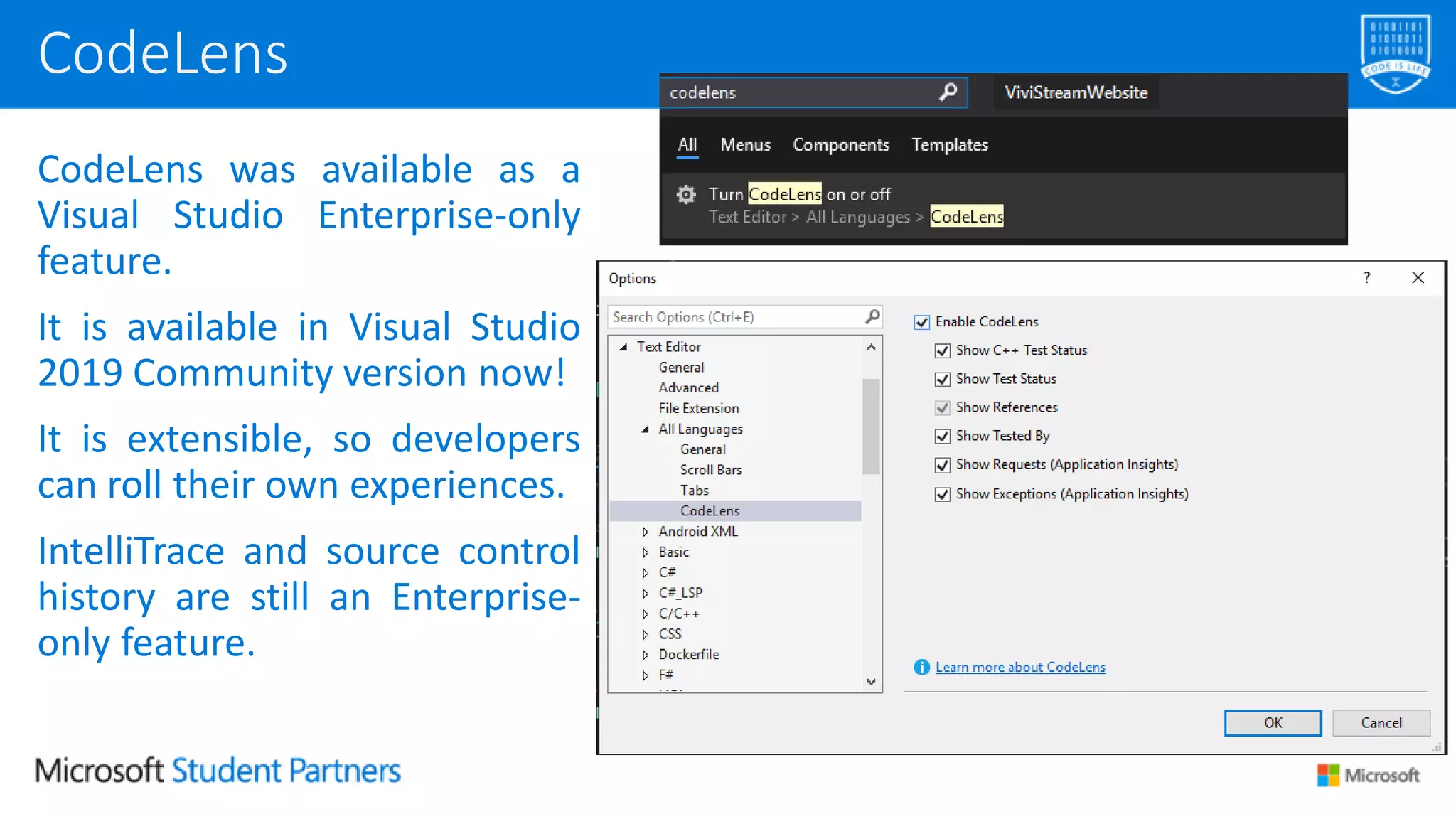Open the Components search tab
The image size is (1456, 819).
point(841,145)
